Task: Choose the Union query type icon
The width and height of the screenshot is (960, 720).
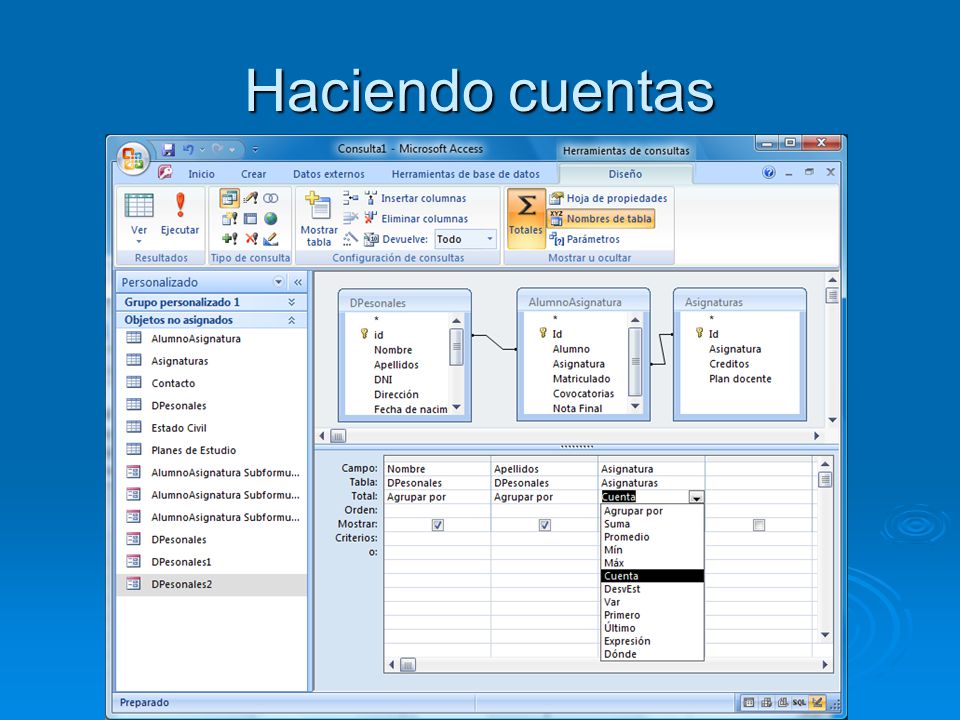Action: pyautogui.click(x=270, y=198)
